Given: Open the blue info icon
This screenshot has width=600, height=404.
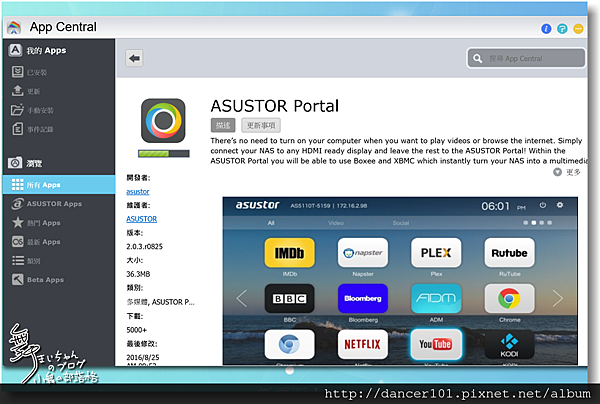Looking at the screenshot, I should point(546,28).
